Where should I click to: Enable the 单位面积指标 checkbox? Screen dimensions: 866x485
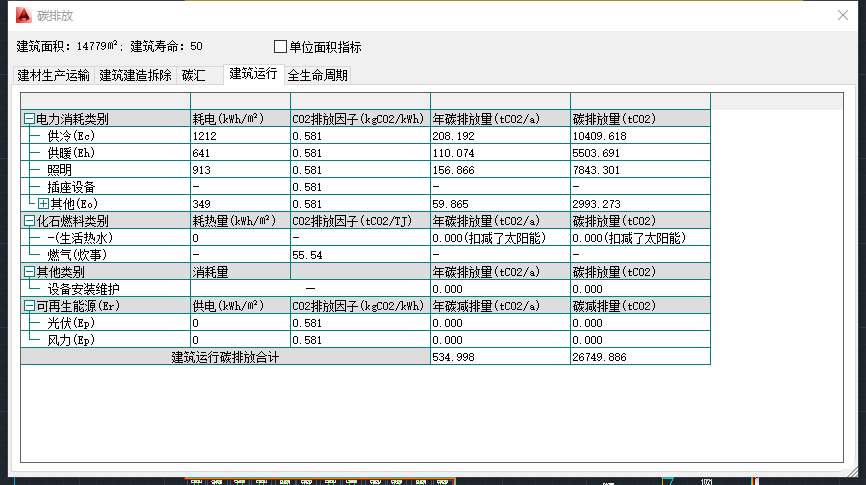pyautogui.click(x=281, y=46)
